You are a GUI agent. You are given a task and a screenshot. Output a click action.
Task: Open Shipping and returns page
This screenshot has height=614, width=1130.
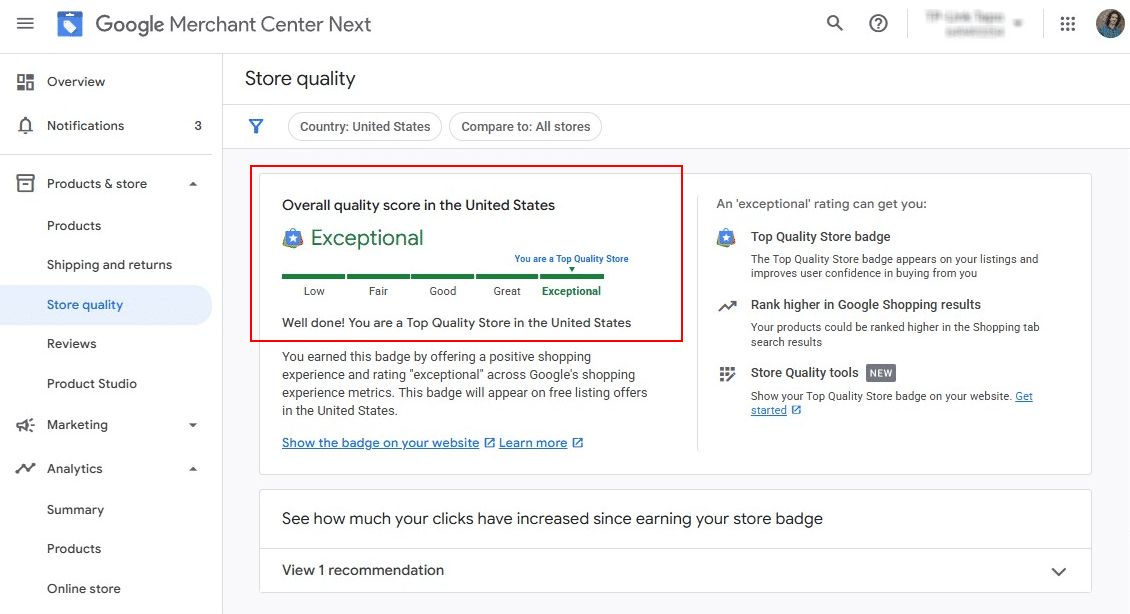pos(109,265)
